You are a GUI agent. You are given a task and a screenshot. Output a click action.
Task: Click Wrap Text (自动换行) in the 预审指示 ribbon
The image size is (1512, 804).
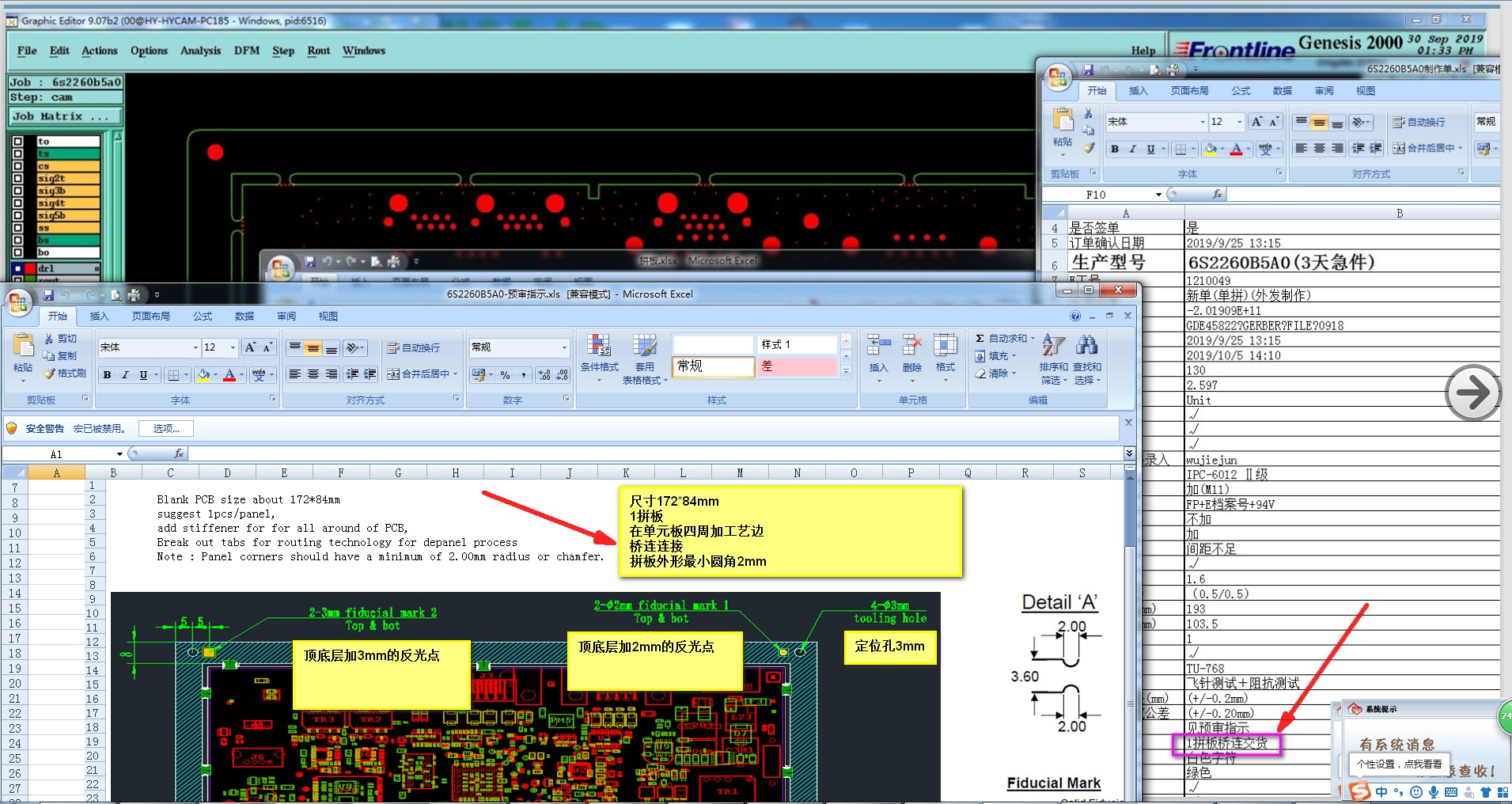[x=414, y=348]
